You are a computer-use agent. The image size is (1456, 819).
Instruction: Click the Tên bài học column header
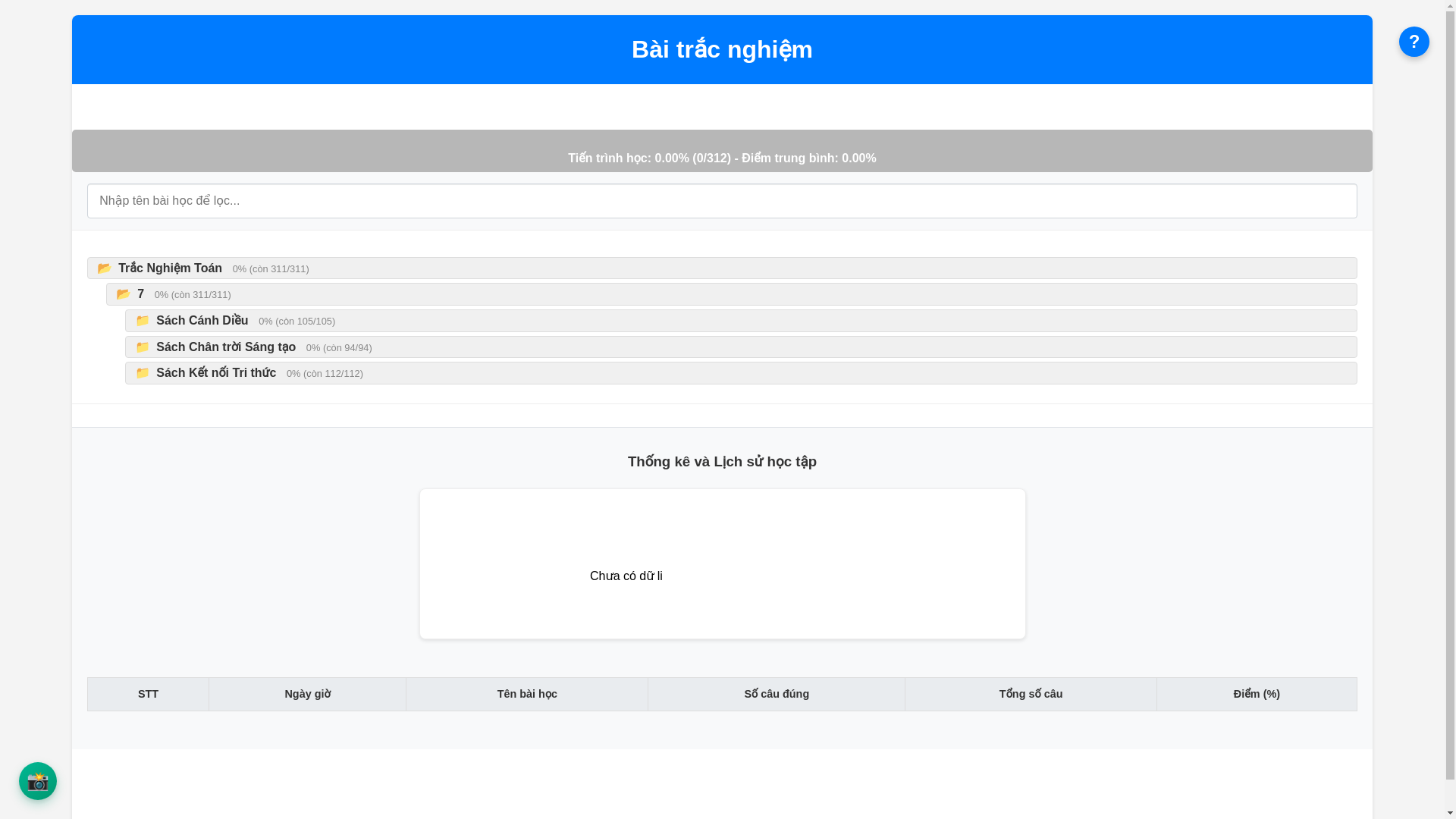point(527,694)
